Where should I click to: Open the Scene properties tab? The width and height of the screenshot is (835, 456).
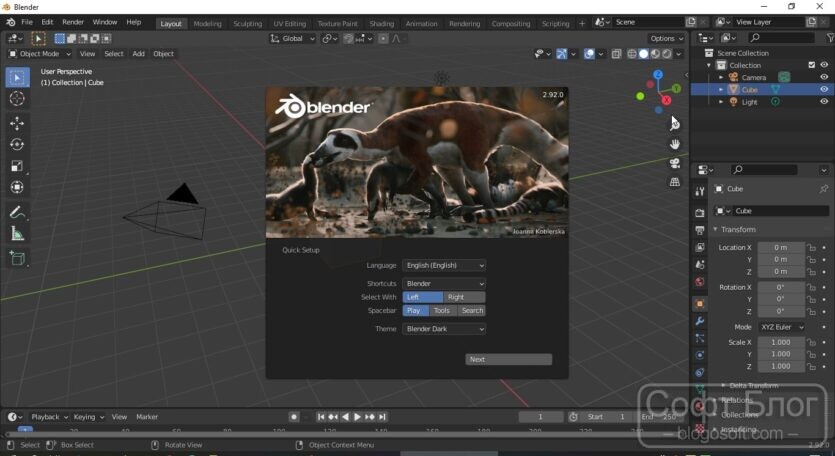[x=700, y=265]
